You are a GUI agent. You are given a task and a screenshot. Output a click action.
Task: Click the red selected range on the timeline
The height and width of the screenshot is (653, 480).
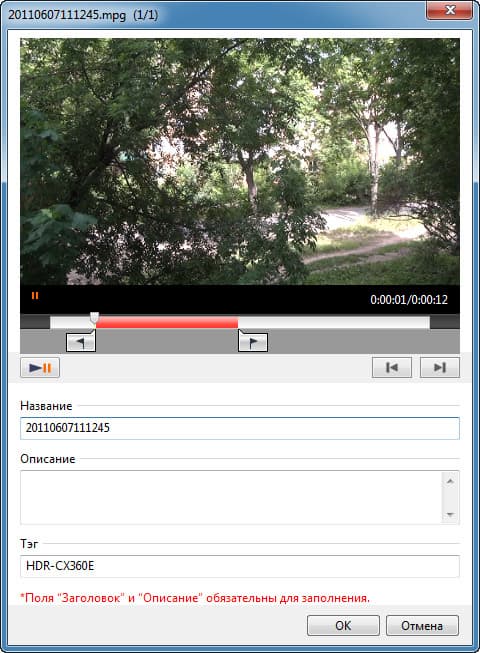tap(167, 322)
